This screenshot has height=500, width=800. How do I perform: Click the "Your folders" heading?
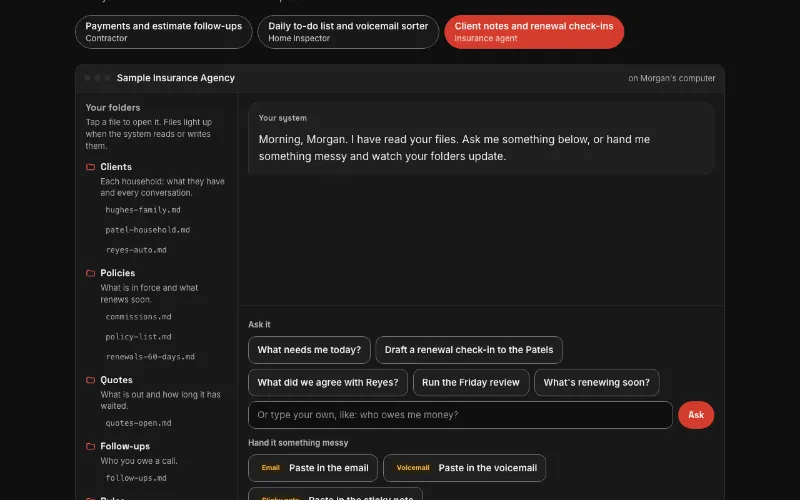point(113,108)
